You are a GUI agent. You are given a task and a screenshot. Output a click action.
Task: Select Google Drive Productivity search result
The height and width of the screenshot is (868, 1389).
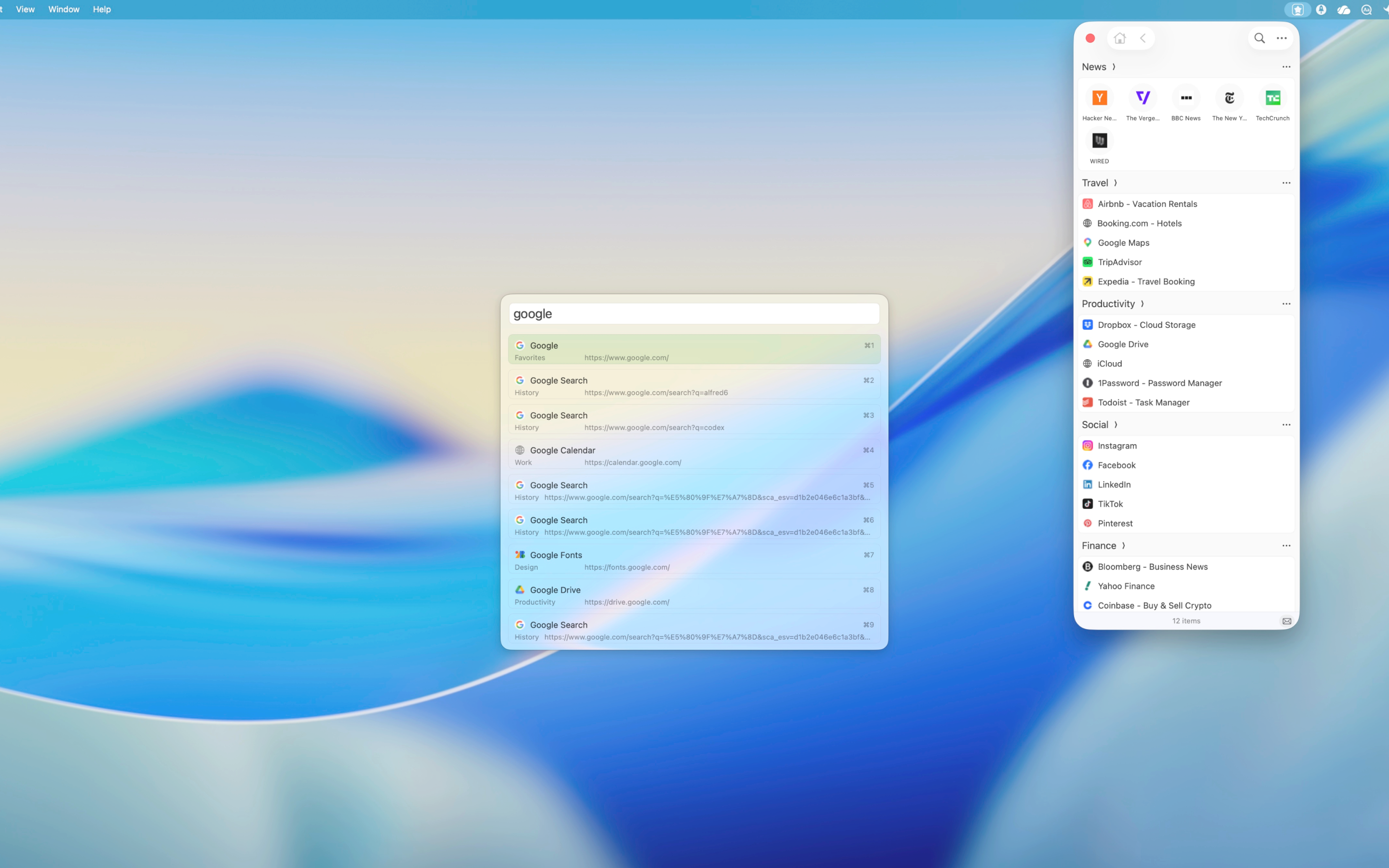[694, 595]
